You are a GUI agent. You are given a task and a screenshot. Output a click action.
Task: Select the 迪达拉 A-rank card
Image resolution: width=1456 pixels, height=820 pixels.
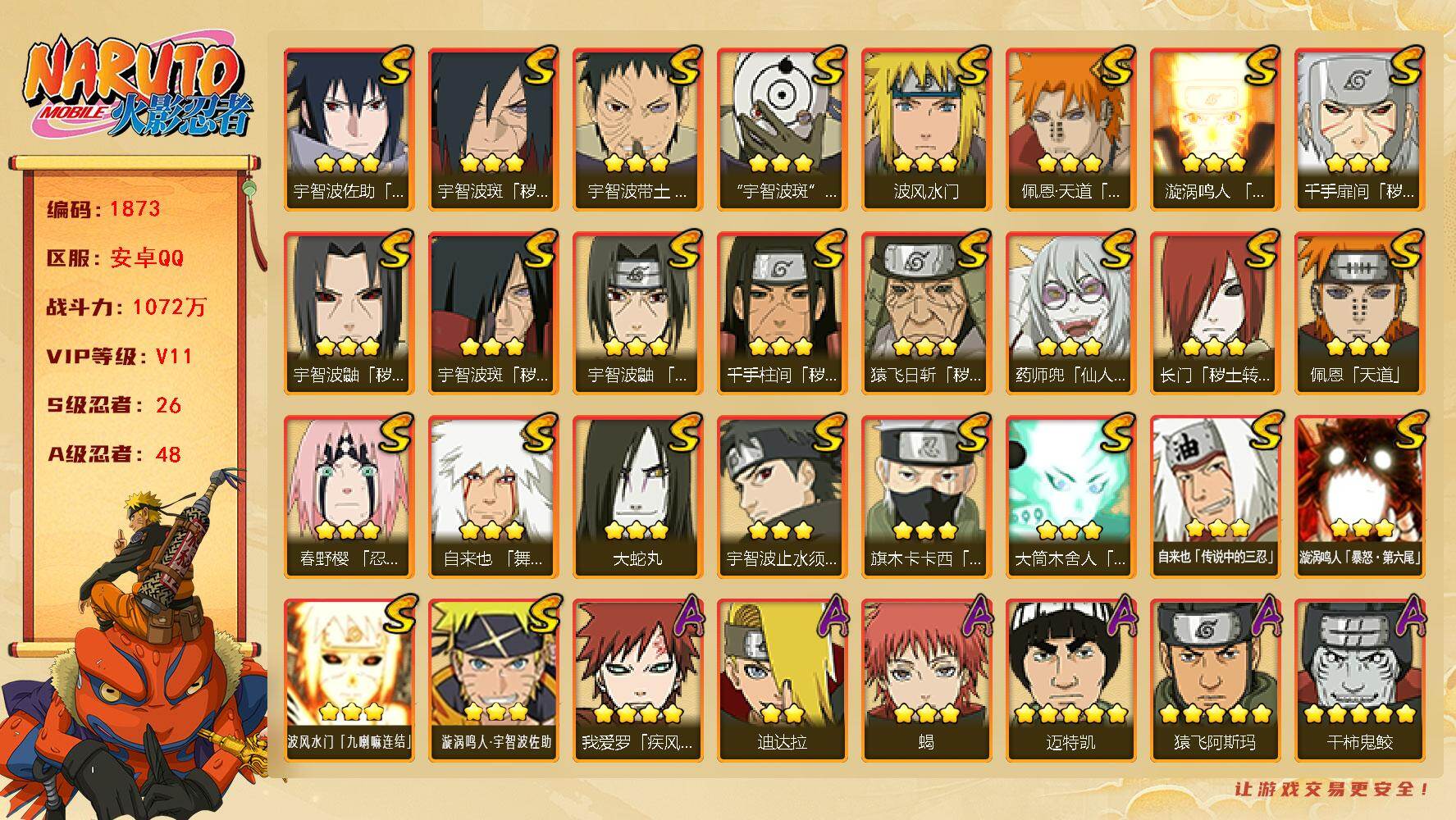coord(782,680)
